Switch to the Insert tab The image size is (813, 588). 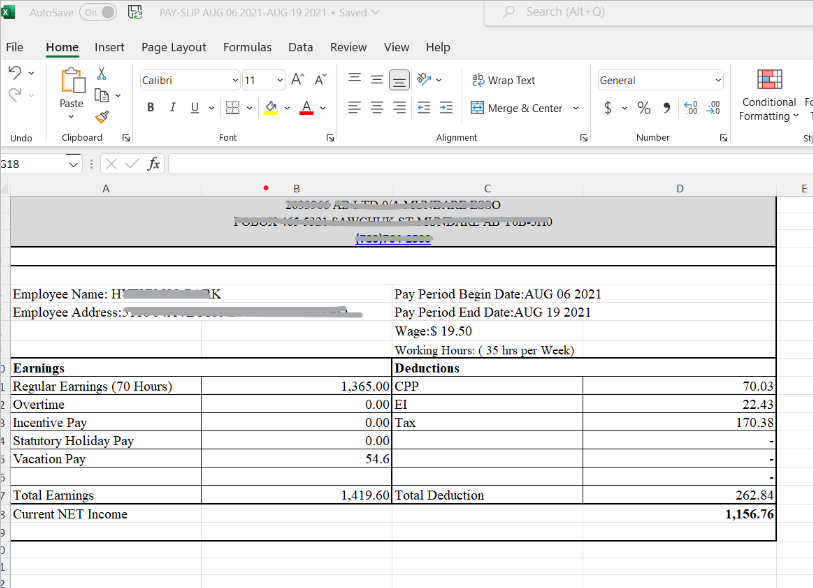[109, 47]
